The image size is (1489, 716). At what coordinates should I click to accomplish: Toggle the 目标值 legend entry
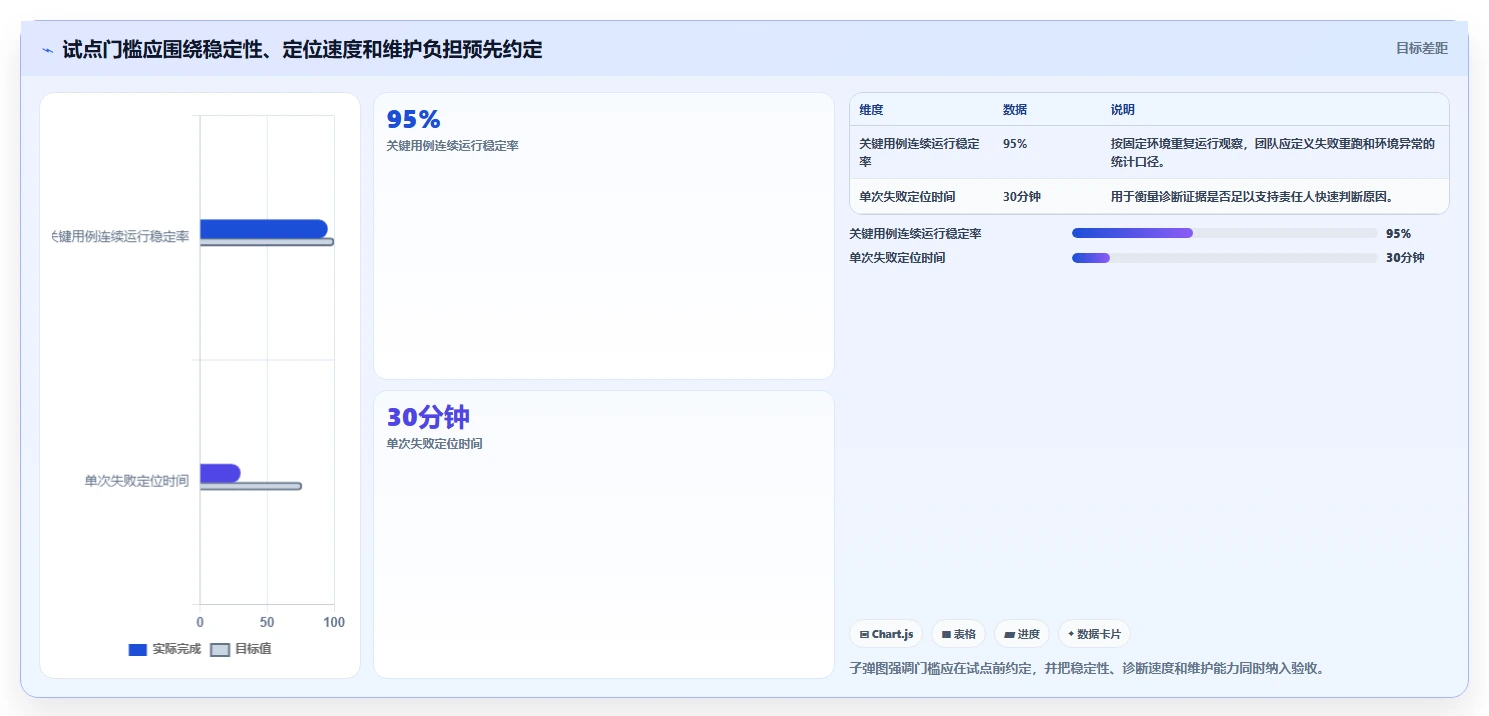pos(241,649)
